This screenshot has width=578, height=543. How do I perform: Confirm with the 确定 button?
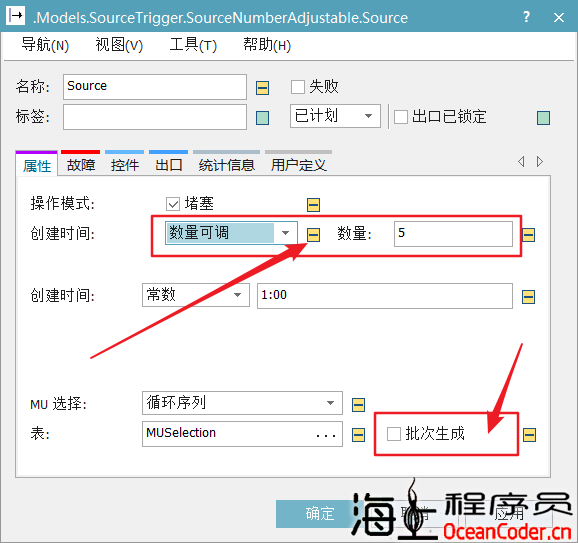tap(320, 514)
